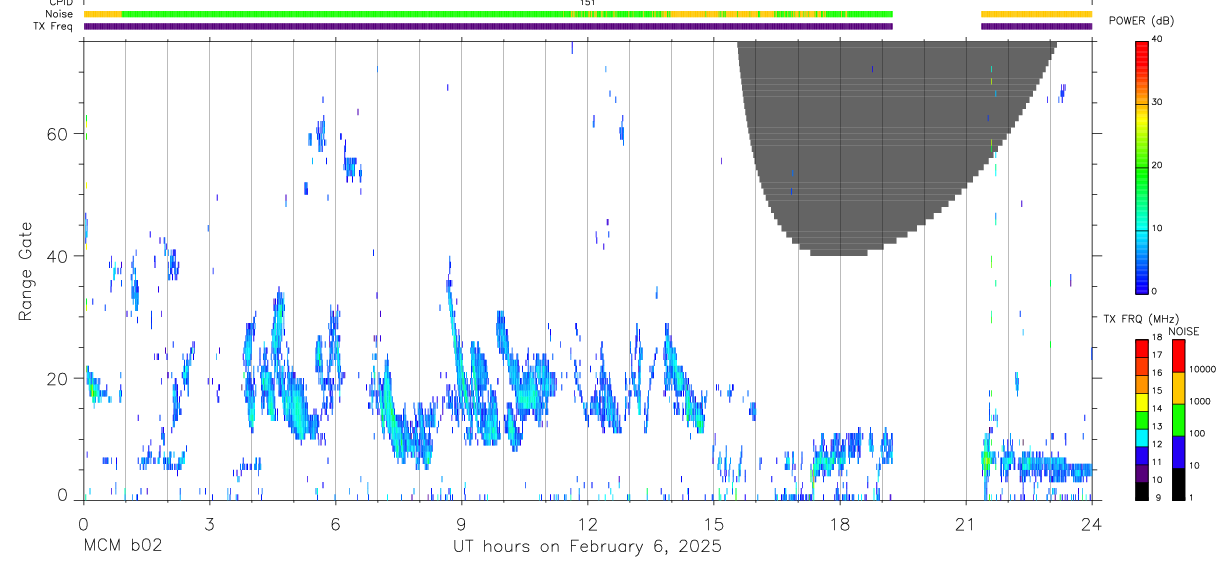This screenshot has height=567, width=1228.
Task: Click the "POWER (dB)" colorbar title
Action: (x=1141, y=21)
